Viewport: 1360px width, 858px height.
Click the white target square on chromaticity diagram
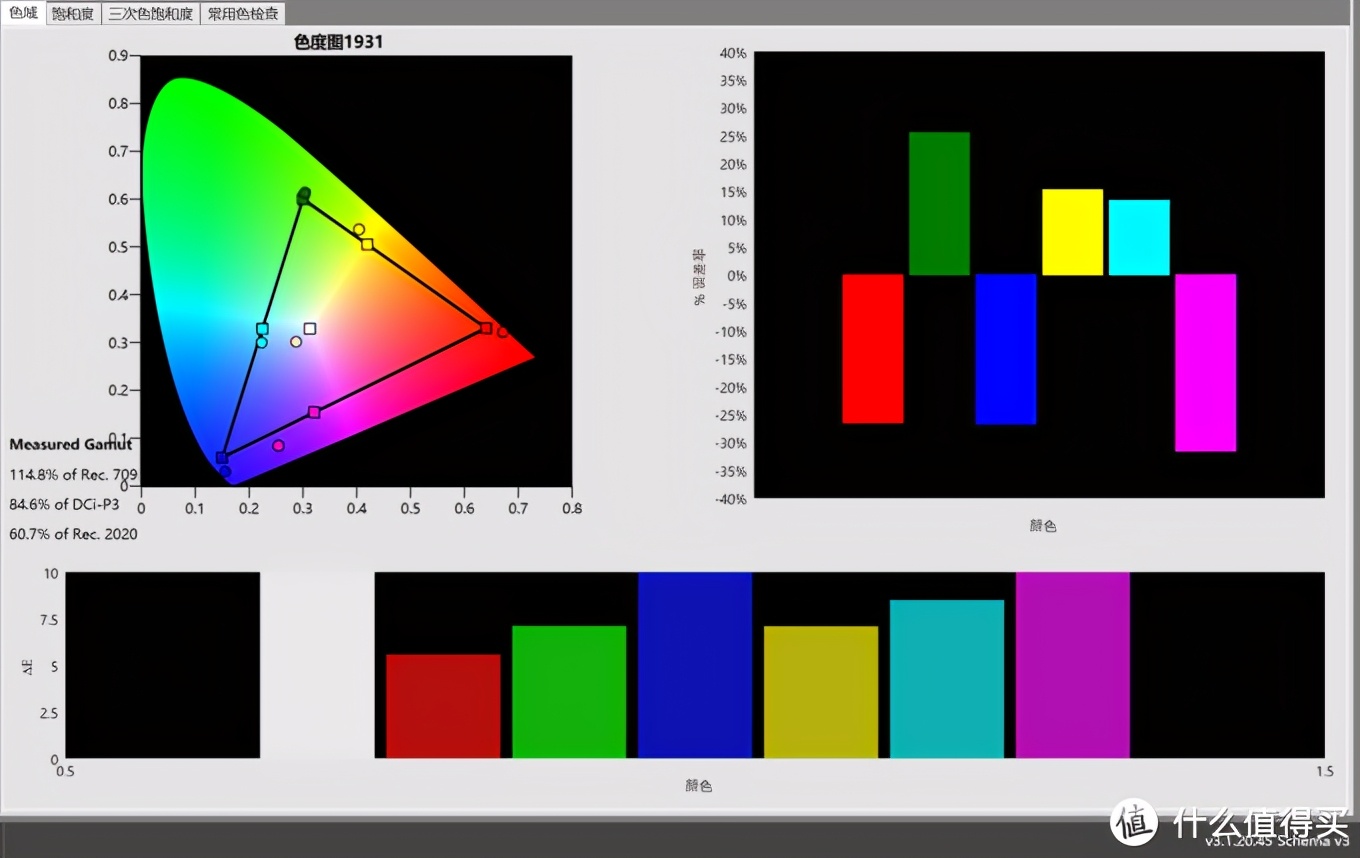[x=310, y=329]
